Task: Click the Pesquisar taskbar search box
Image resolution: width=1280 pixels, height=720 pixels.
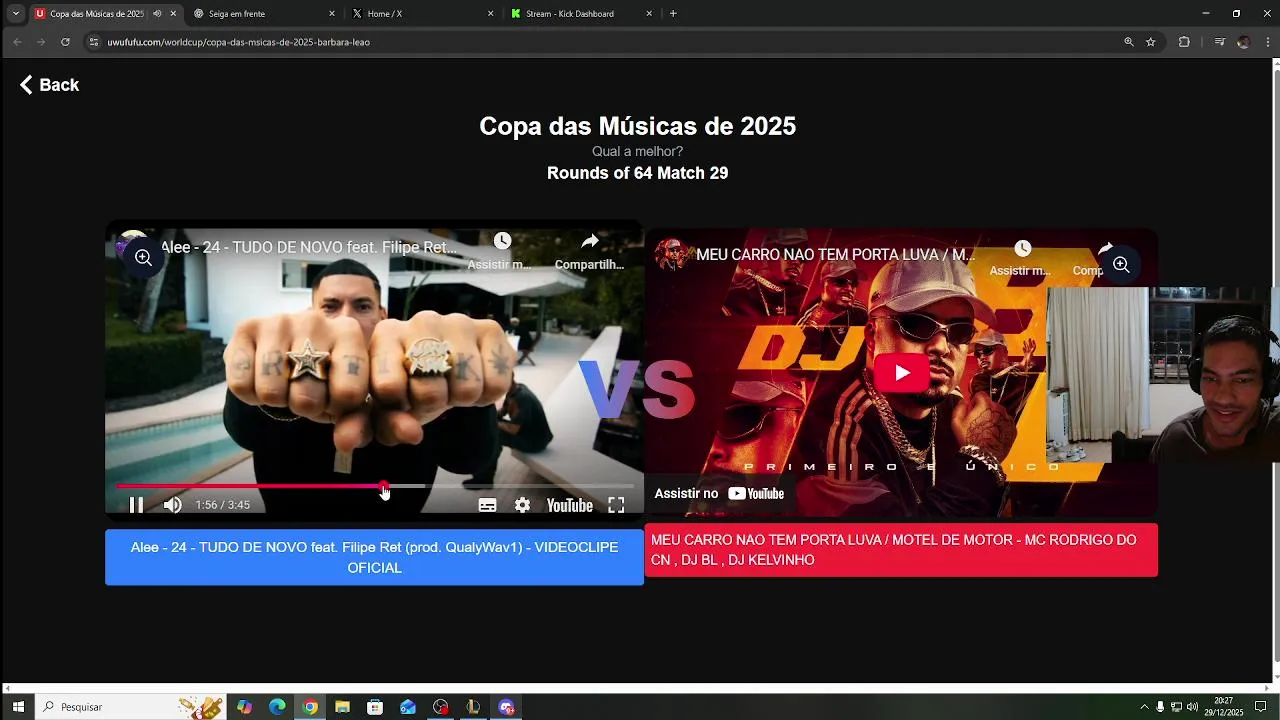Action: pyautogui.click(x=130, y=707)
